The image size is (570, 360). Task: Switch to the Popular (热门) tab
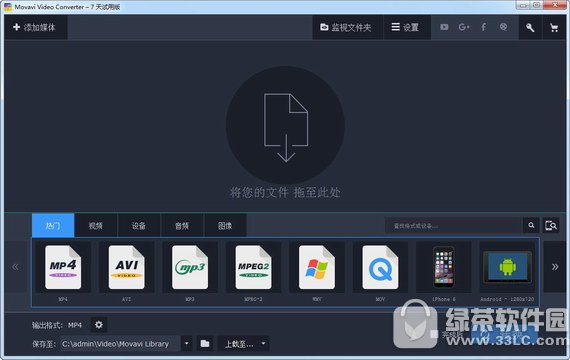pyautogui.click(x=53, y=225)
